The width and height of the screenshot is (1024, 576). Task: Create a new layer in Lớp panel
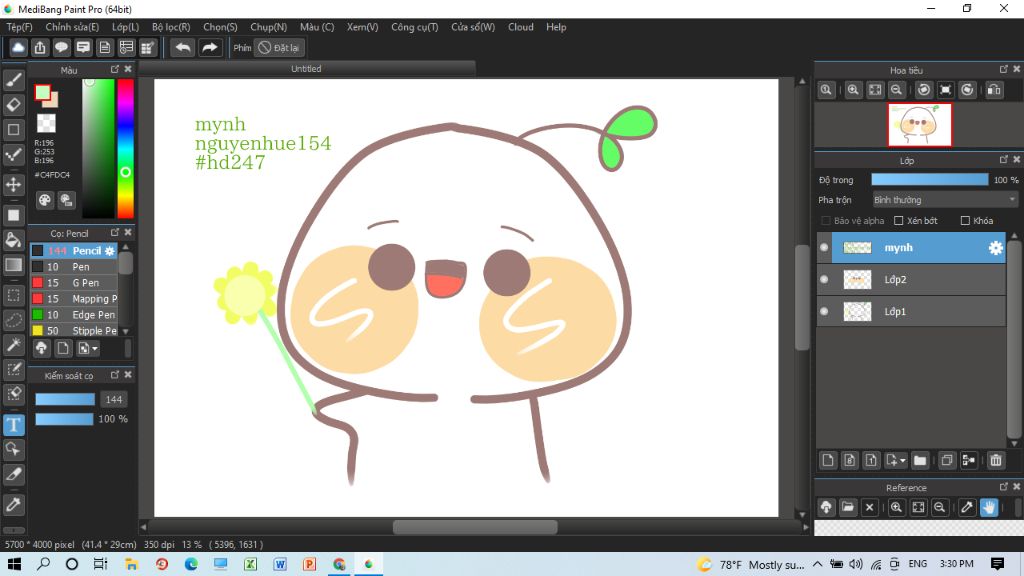pos(828,460)
